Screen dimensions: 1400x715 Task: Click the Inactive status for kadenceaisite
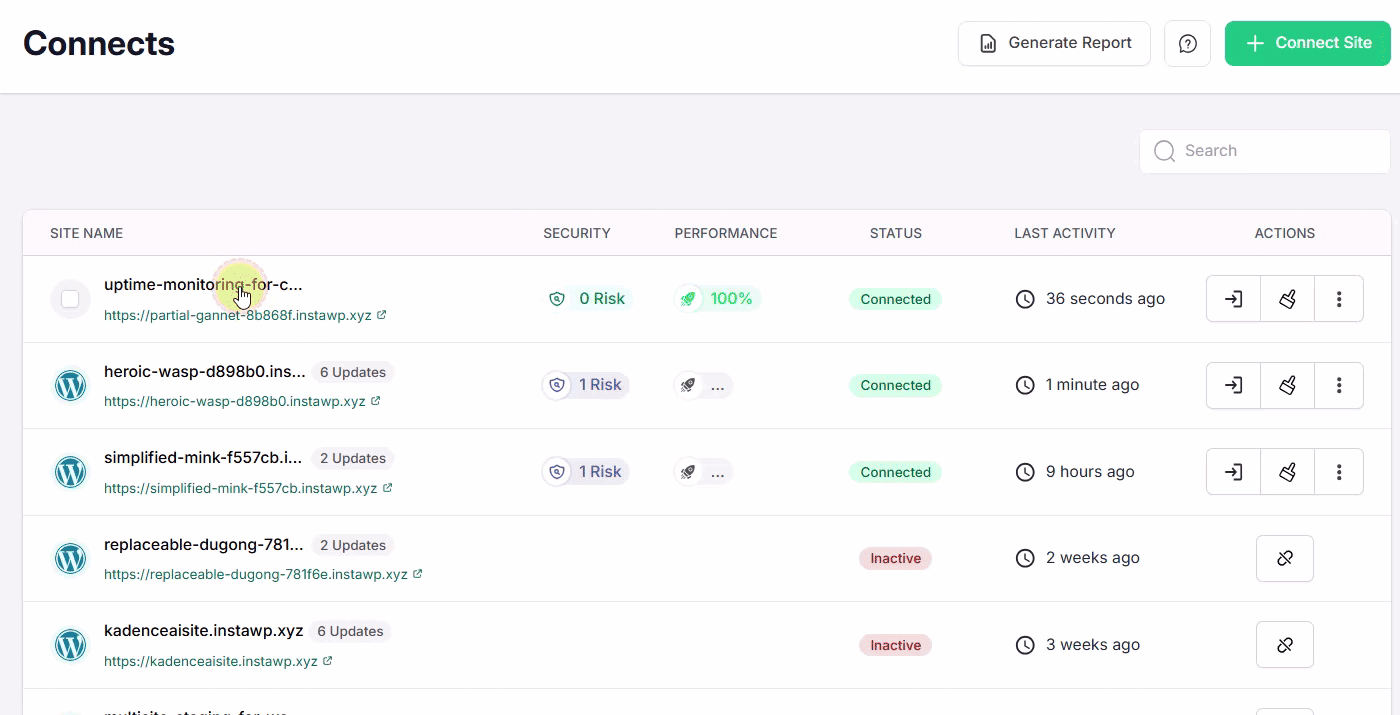(895, 645)
